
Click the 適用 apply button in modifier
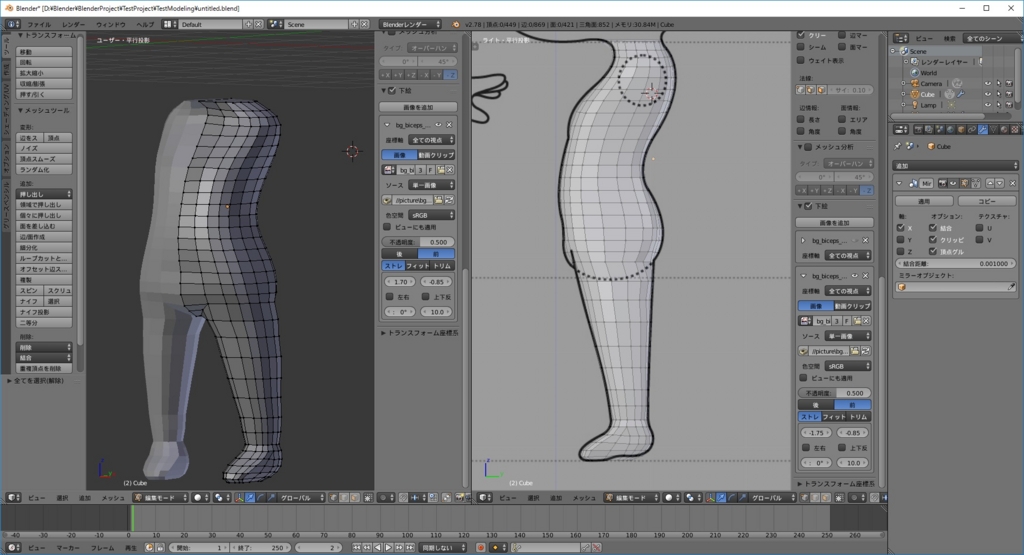point(923,200)
